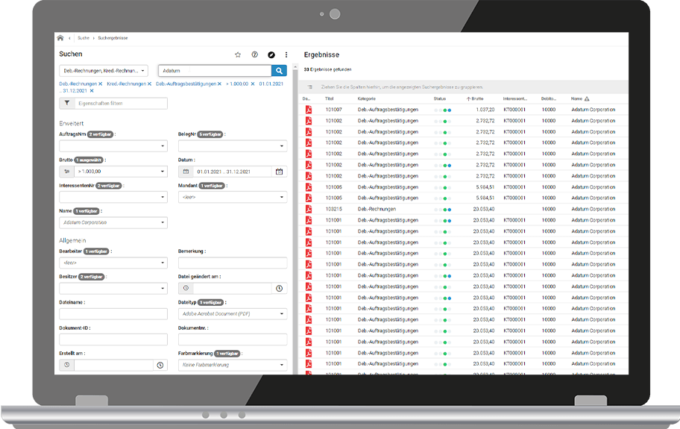The image size is (680, 429).
Task: Click the blue magnifier search button
Action: point(279,71)
